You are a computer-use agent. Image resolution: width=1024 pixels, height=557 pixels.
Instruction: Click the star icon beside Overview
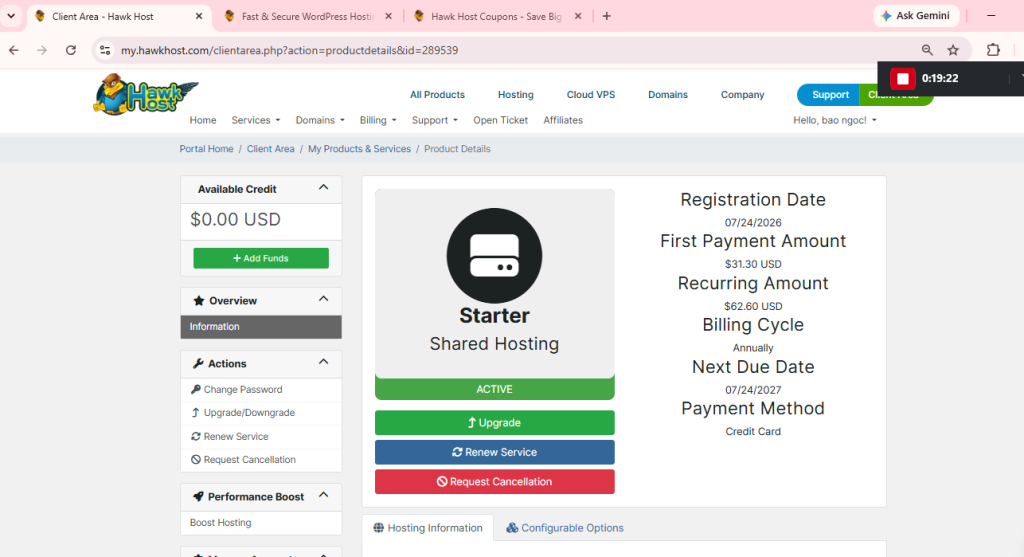pyautogui.click(x=199, y=300)
